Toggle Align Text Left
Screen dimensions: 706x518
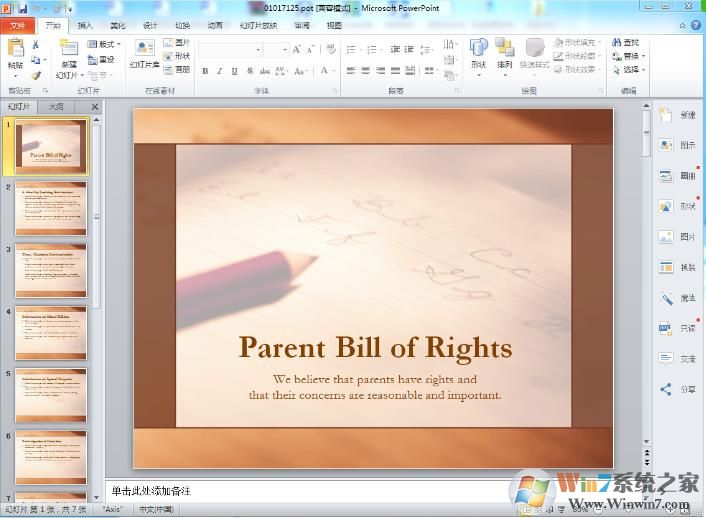coord(351,71)
